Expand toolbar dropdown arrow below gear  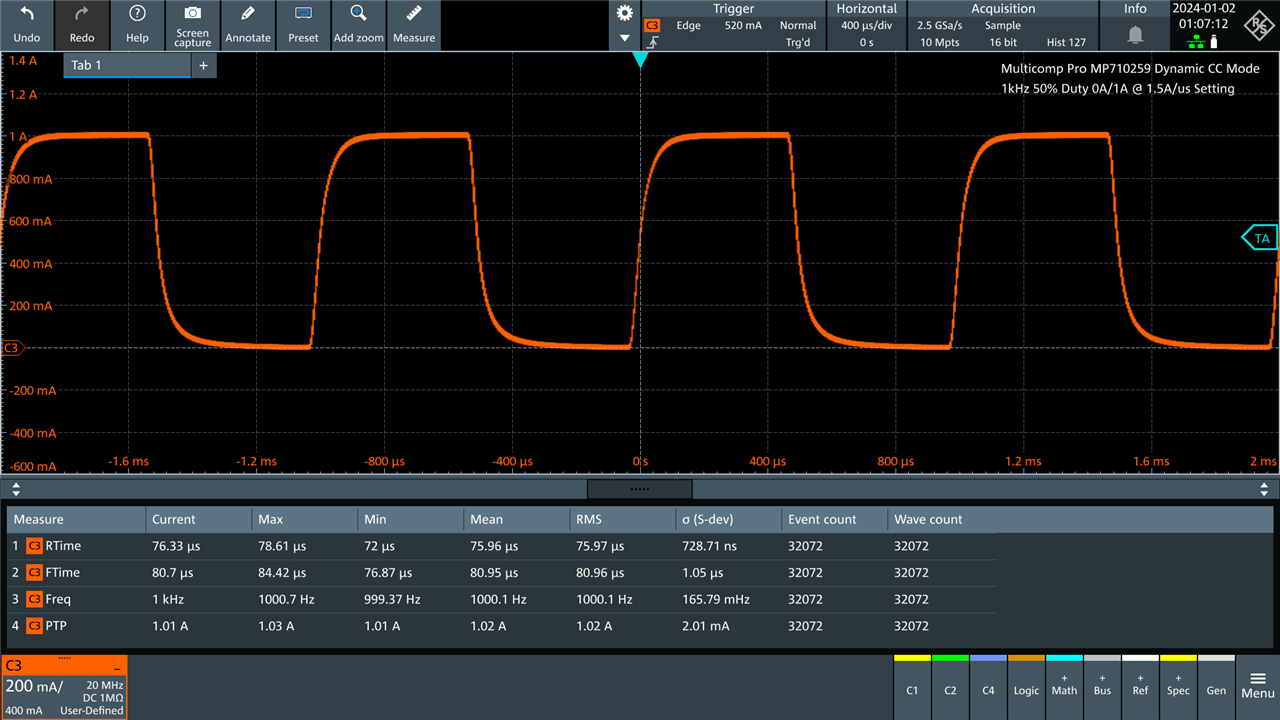pos(625,38)
